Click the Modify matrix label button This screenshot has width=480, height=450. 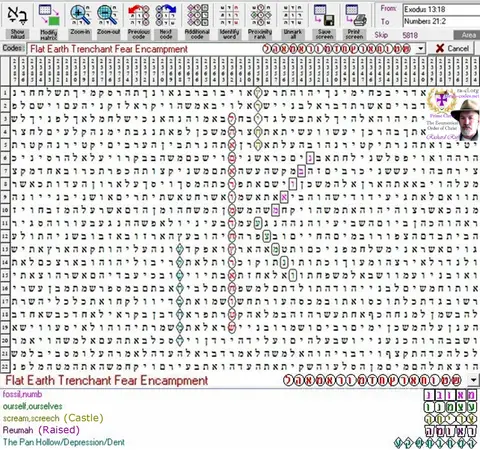click(49, 34)
